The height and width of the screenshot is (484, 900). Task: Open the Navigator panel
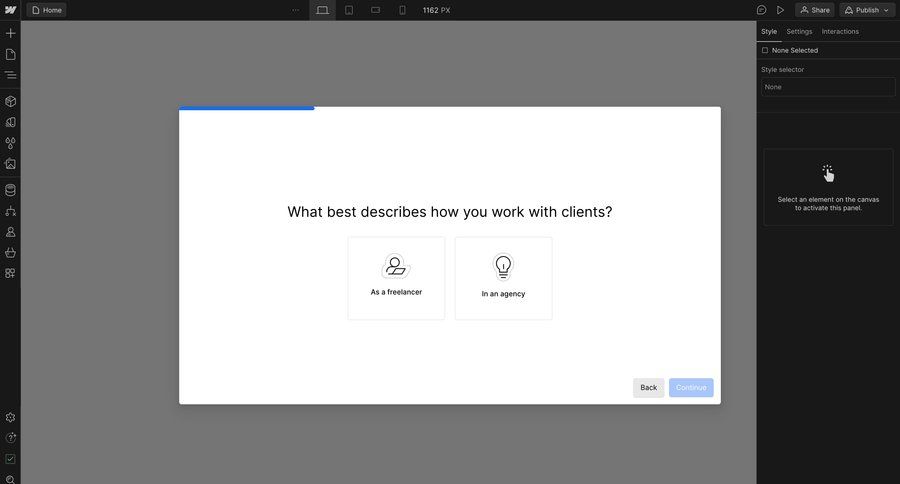click(10, 75)
